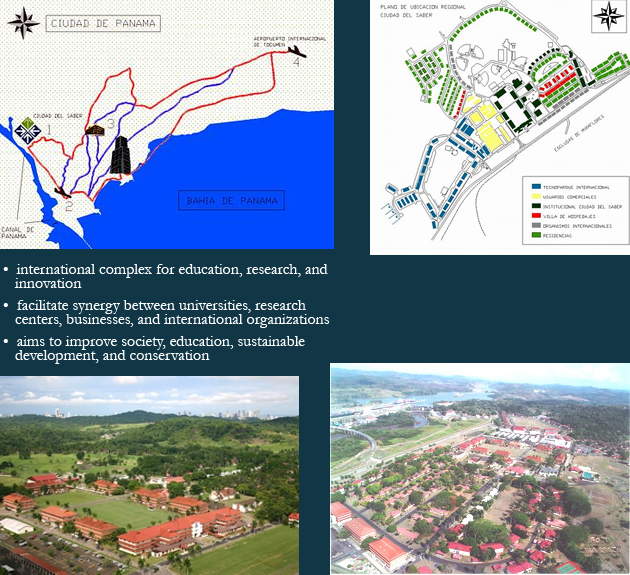Image resolution: width=630 pixels, height=575 pixels.
Task: Click the gray Organismos Internacionales legend swatch
Action: (x=537, y=226)
